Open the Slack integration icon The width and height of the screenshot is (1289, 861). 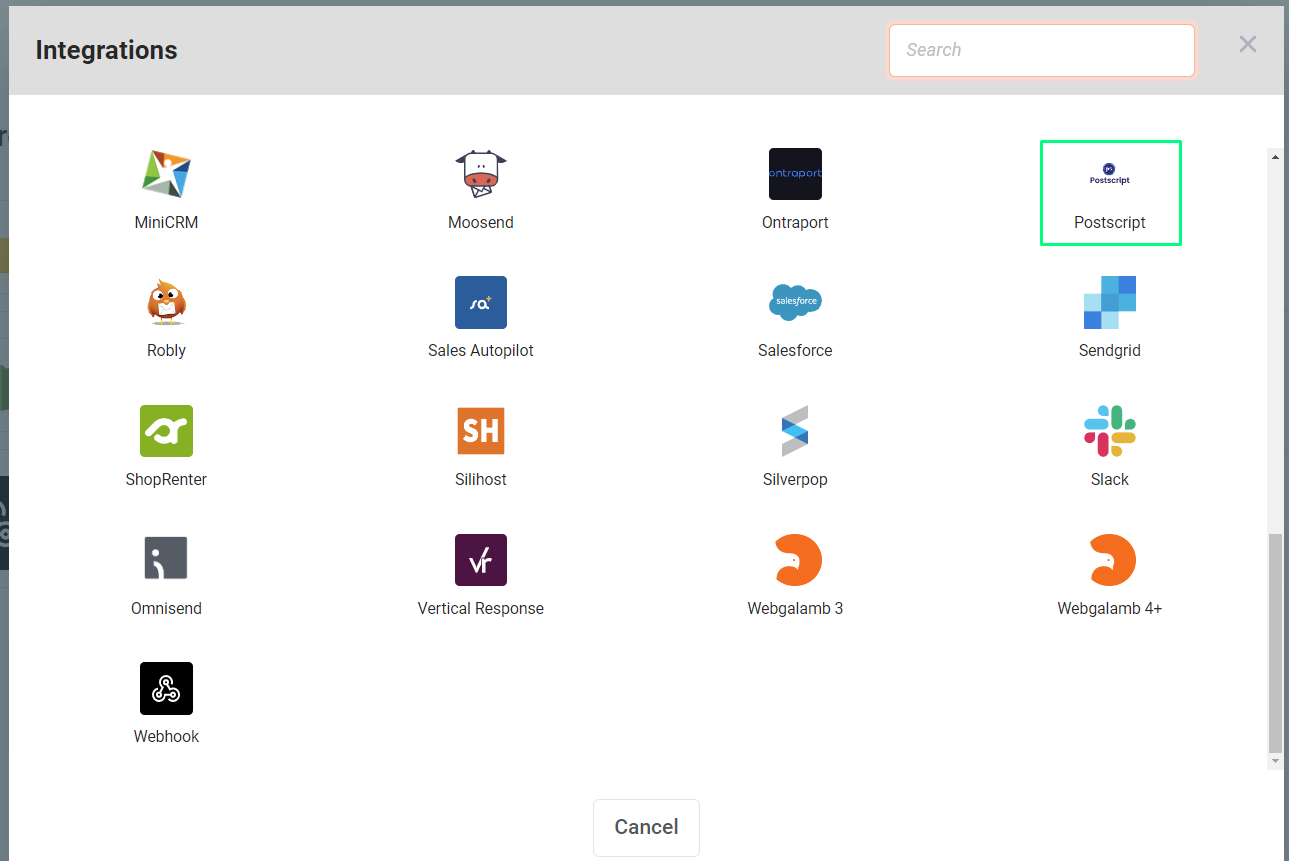(x=1110, y=431)
